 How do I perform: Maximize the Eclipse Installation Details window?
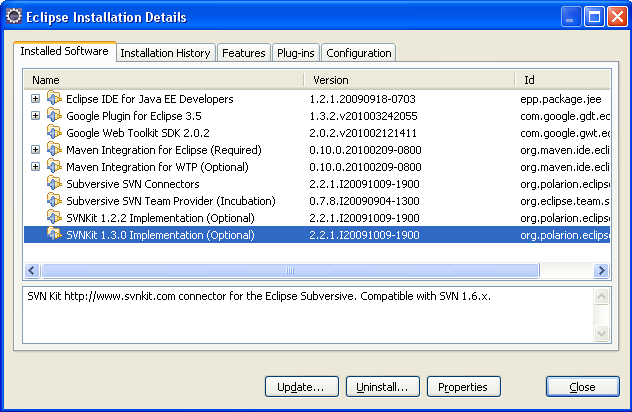[x=594, y=17]
